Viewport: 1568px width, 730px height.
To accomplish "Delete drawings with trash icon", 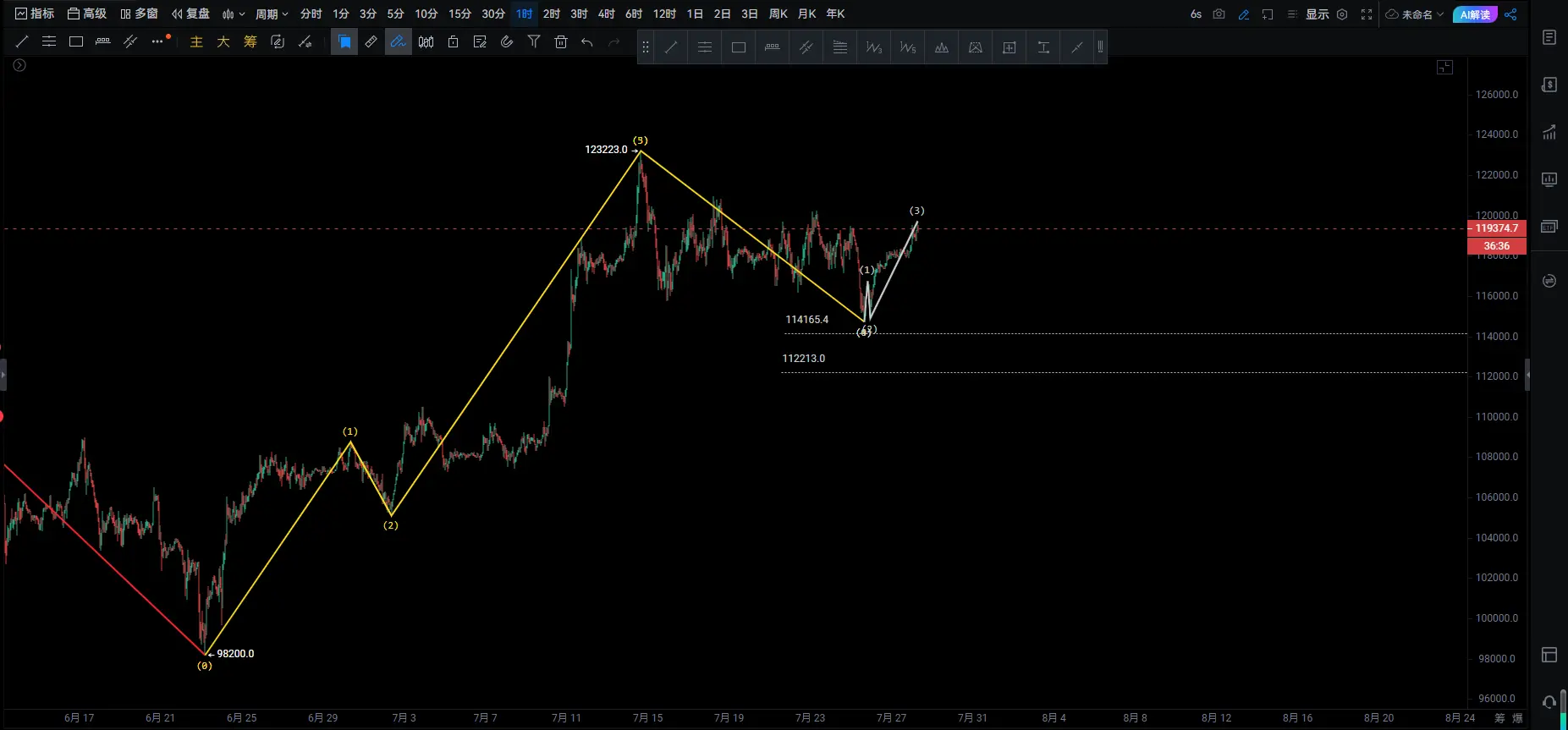I will tap(561, 41).
